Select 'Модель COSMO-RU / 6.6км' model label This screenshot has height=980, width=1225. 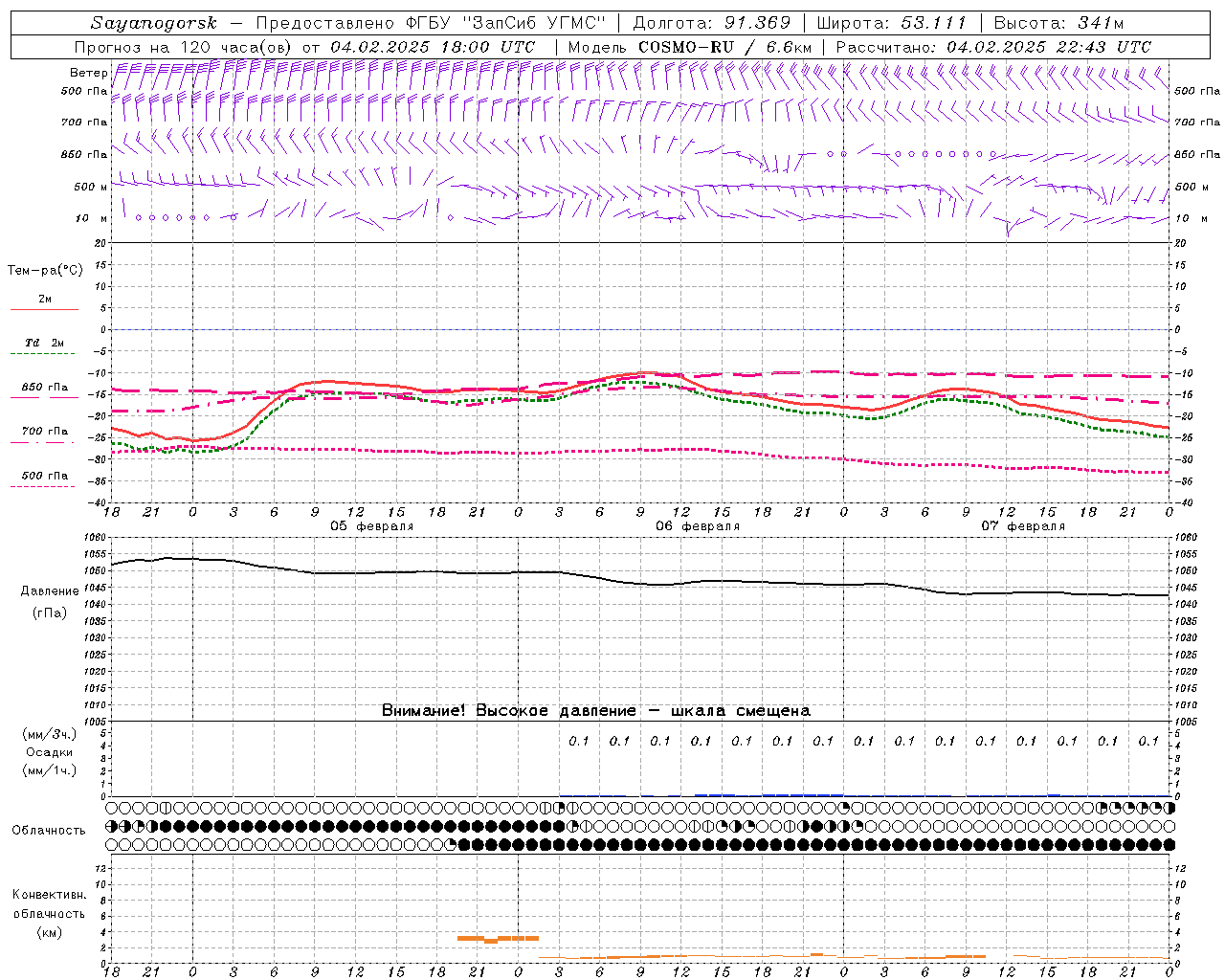click(689, 47)
